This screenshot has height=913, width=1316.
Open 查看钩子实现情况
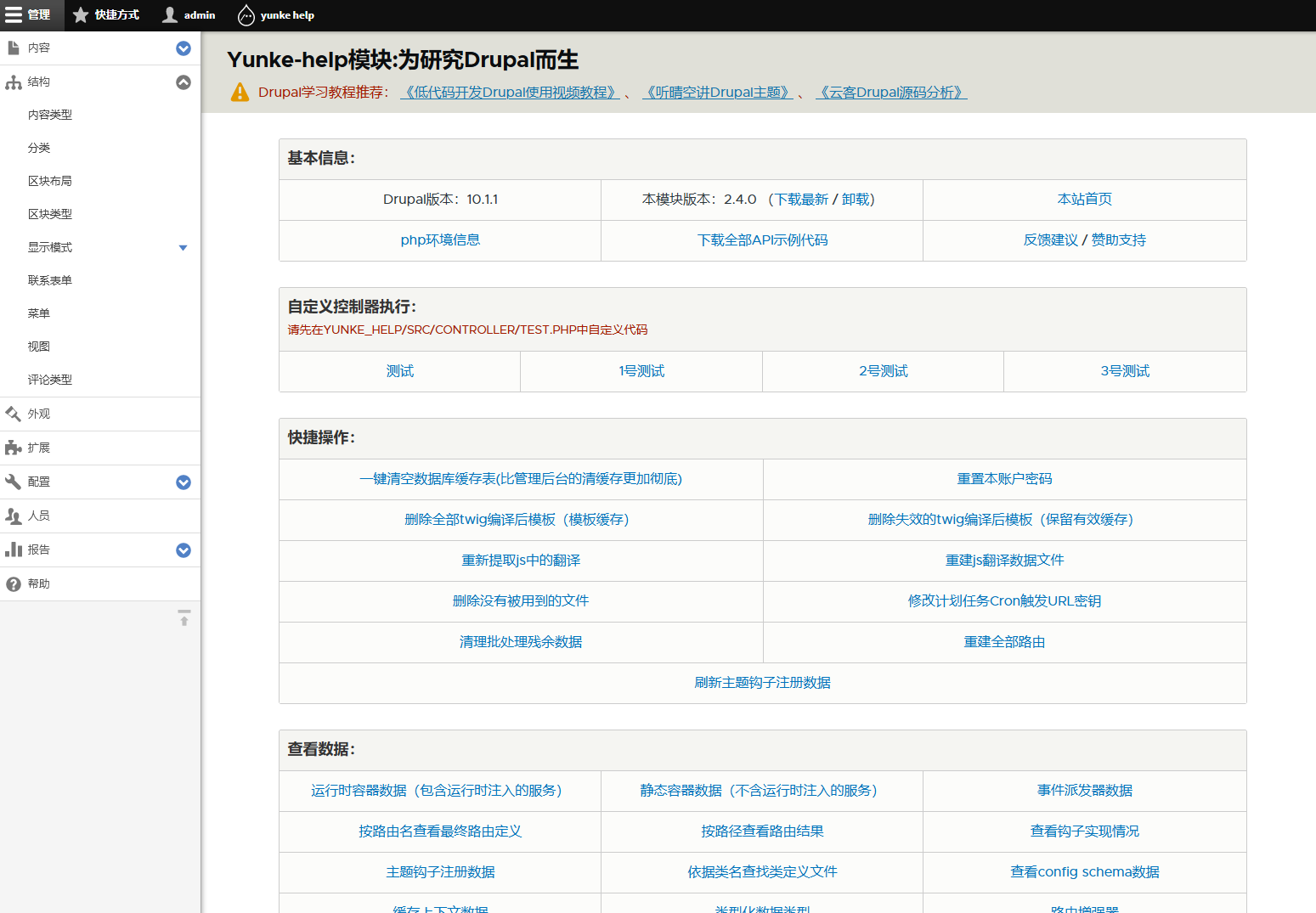(1085, 831)
